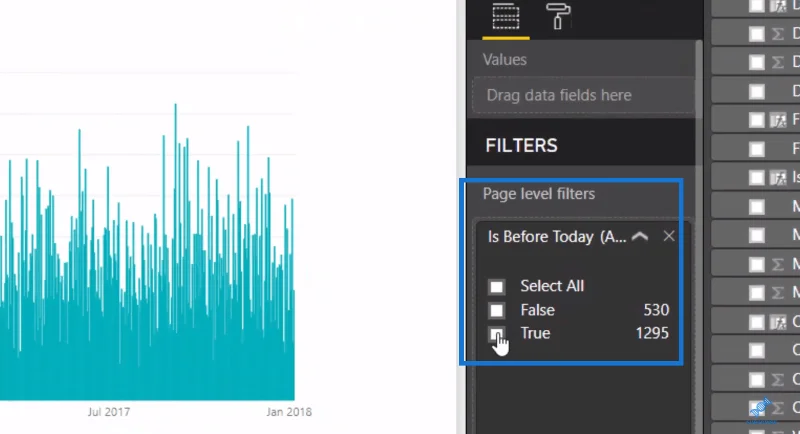This screenshot has width=800, height=434.
Task: Click the Jan 2018 axis label
Action: click(x=289, y=412)
